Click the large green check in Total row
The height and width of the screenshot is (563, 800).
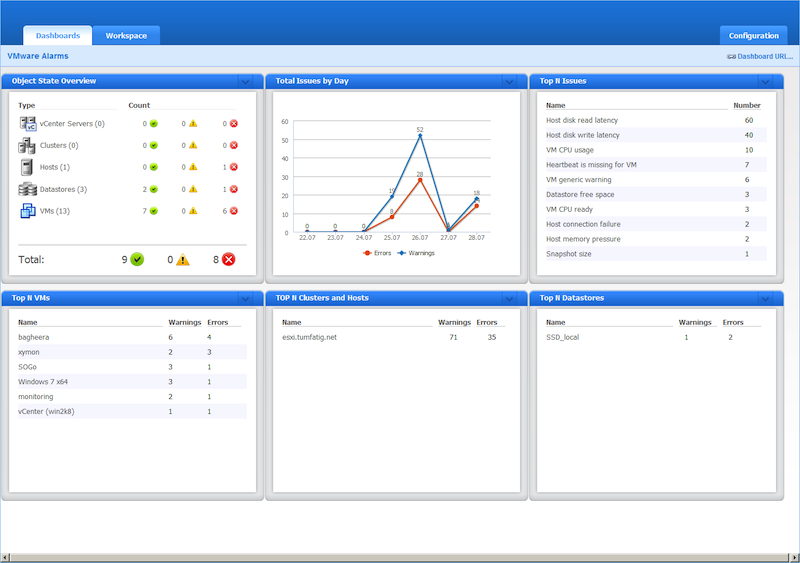(137, 259)
